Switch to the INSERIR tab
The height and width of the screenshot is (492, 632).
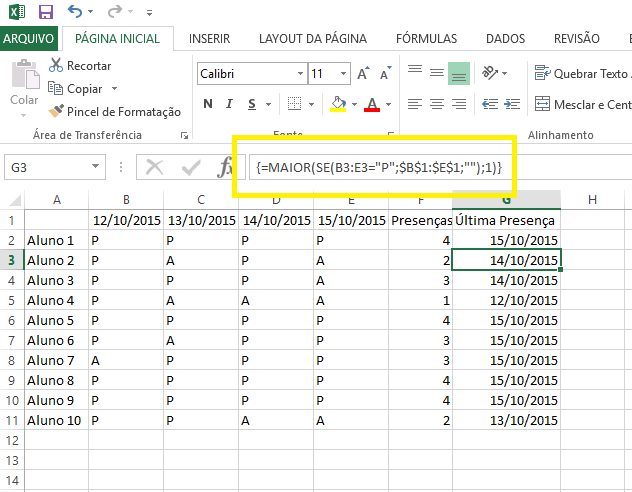[x=209, y=39]
